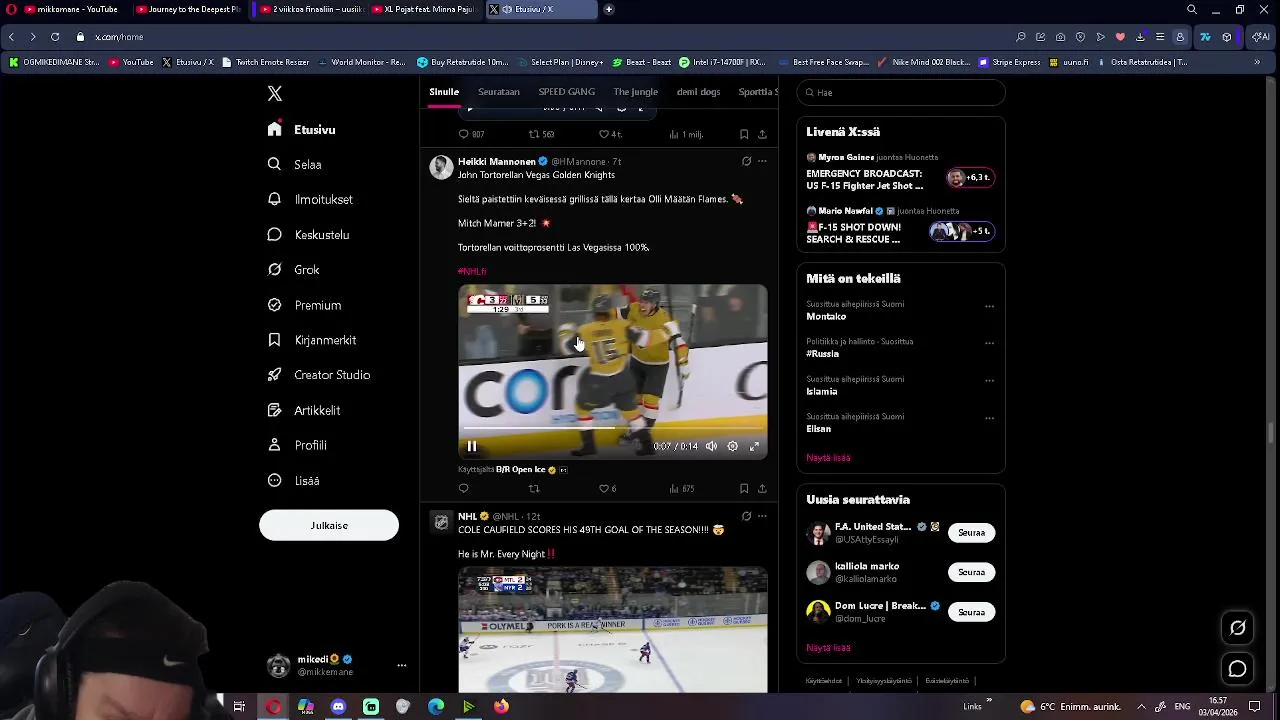Viewport: 1280px width, 720px height.
Task: Play the Cole Caufield NHL video thumbnail
Action: click(x=613, y=630)
